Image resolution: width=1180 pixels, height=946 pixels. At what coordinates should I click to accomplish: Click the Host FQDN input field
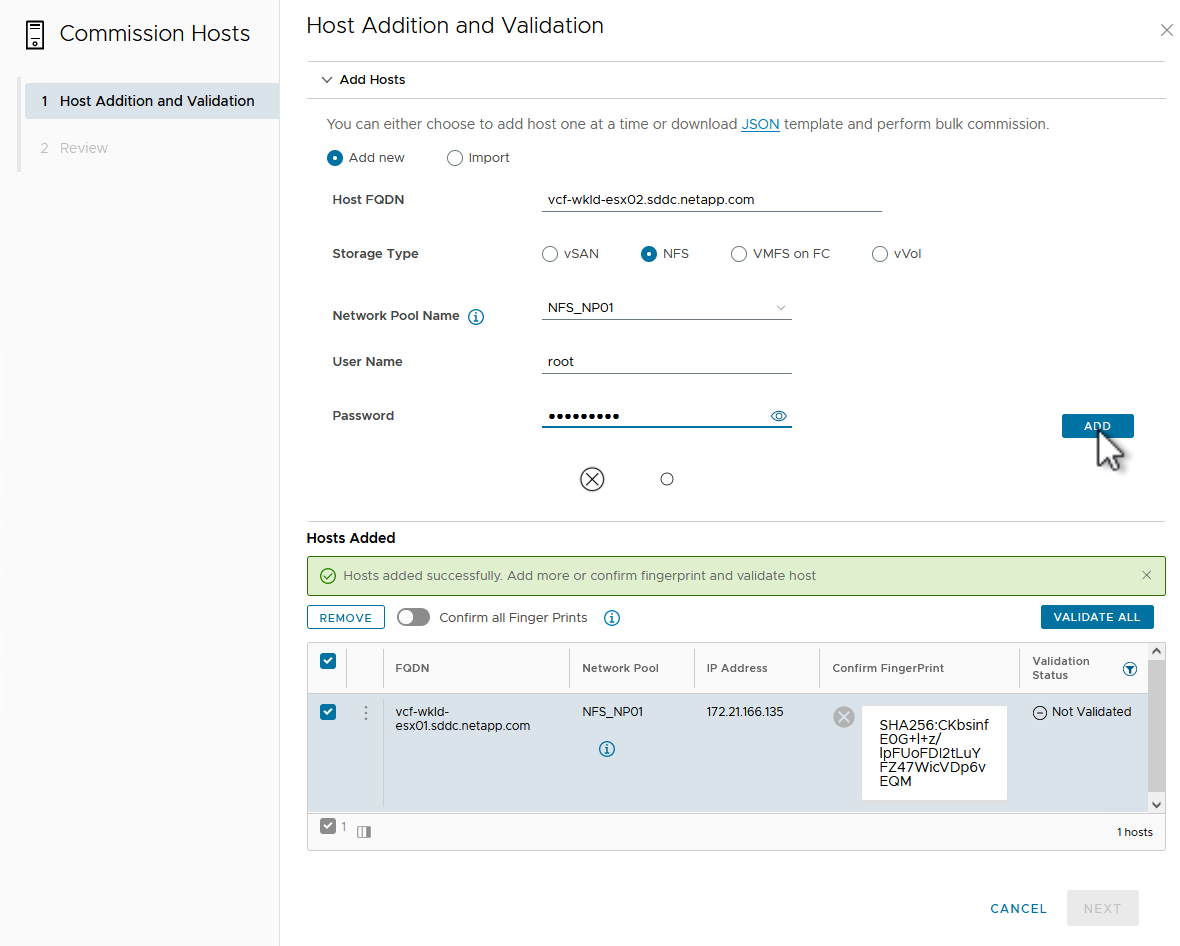coord(710,200)
